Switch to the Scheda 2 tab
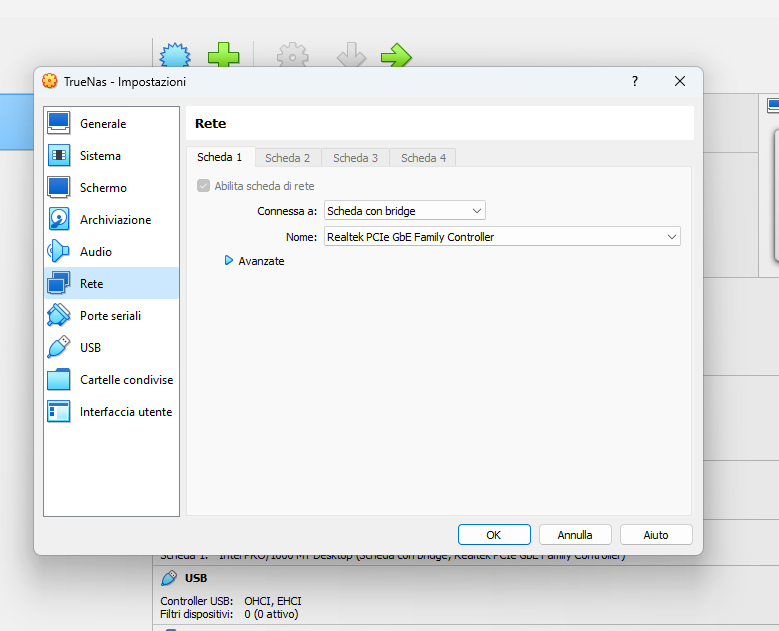 point(288,158)
